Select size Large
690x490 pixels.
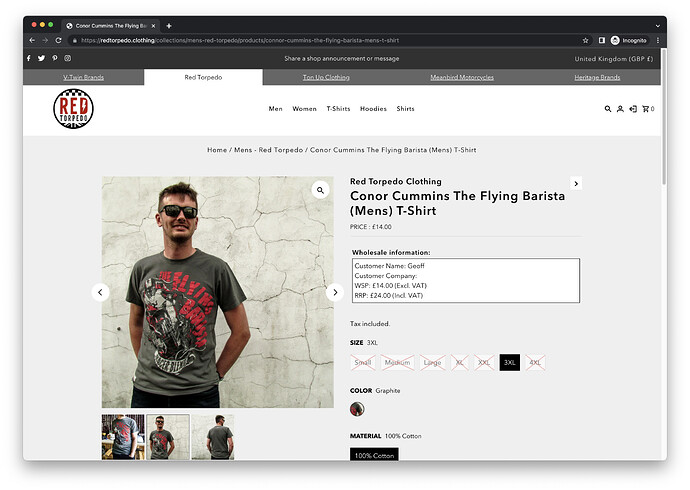[432, 362]
